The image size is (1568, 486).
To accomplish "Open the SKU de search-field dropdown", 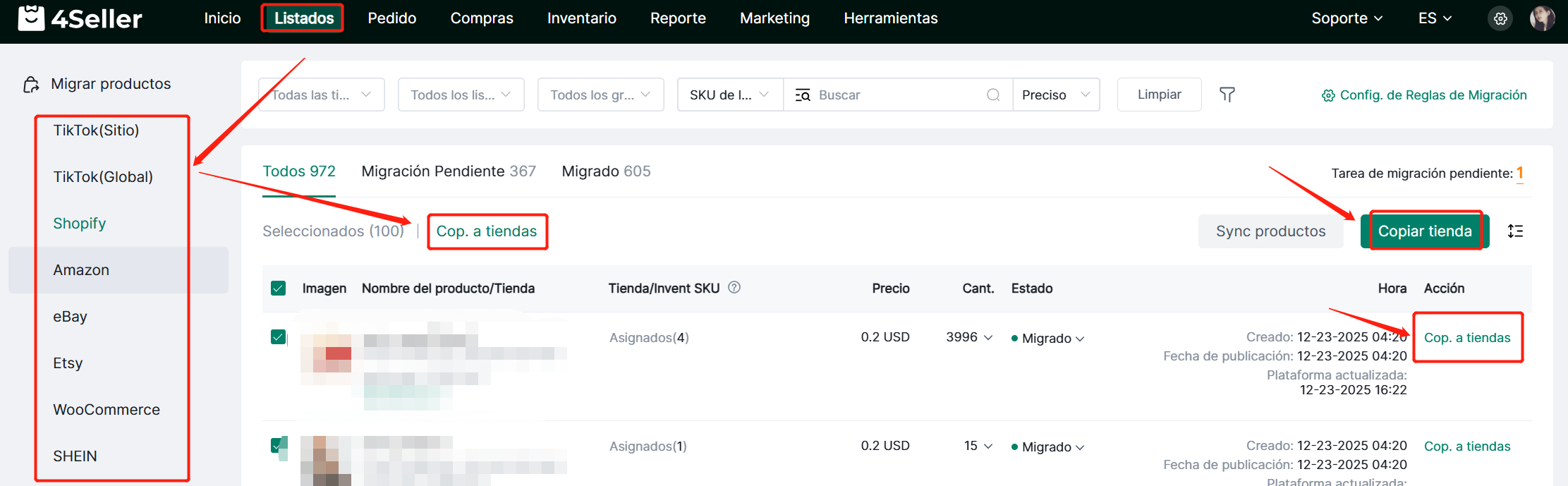I will 729,95.
